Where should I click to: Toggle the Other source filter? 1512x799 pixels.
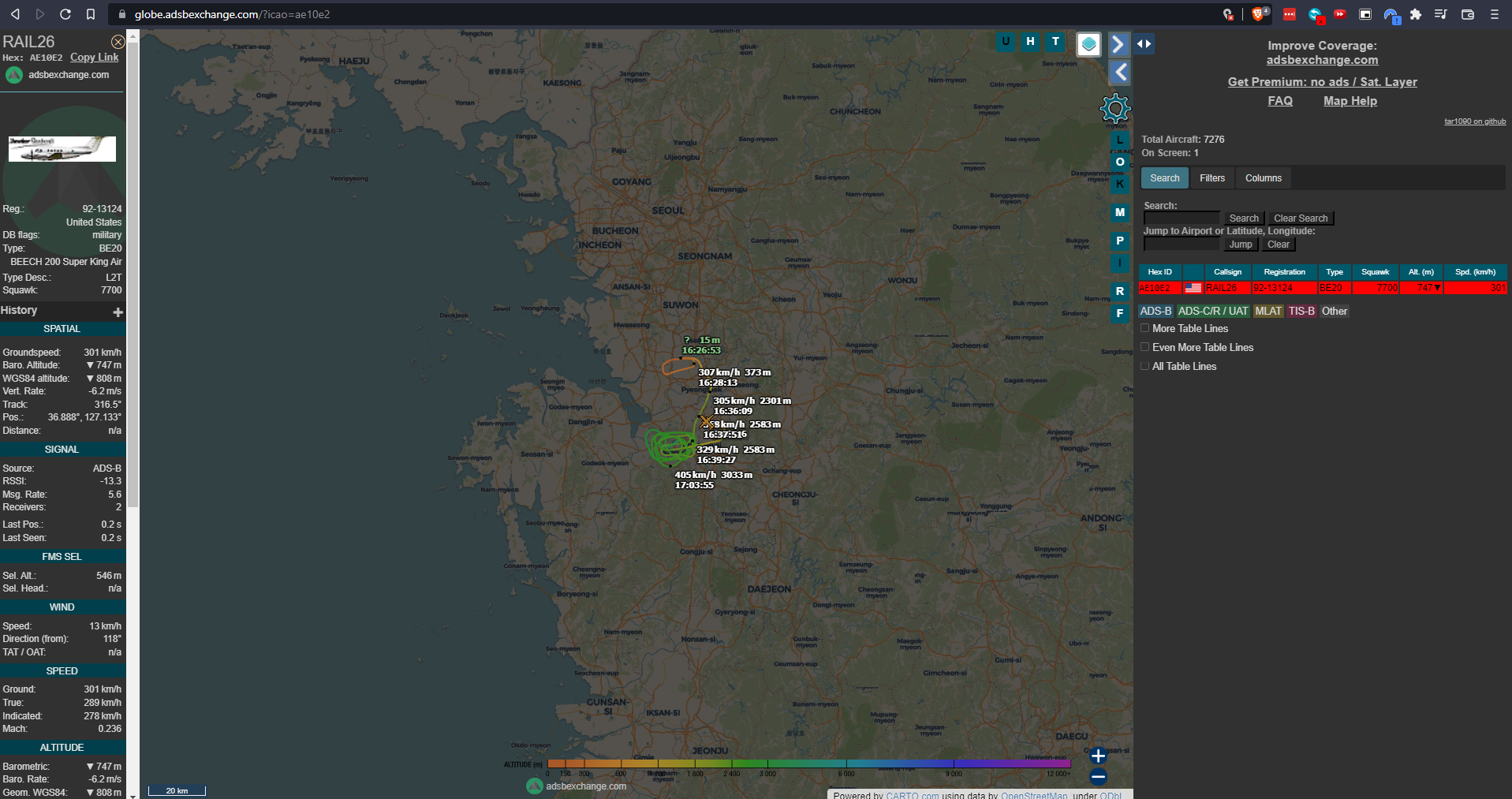(1335, 312)
